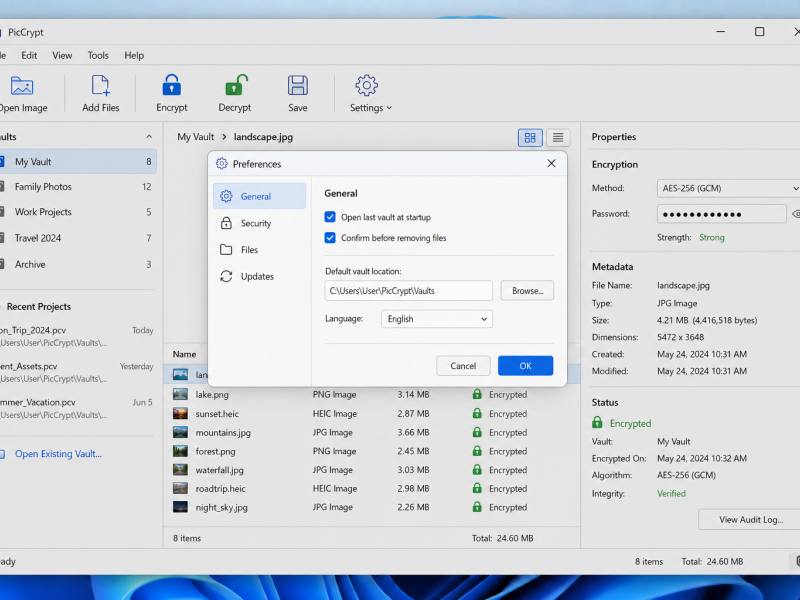The height and width of the screenshot is (600, 800).
Task: Open the Settings gear dropdown in toolbar
Action: tap(370, 94)
